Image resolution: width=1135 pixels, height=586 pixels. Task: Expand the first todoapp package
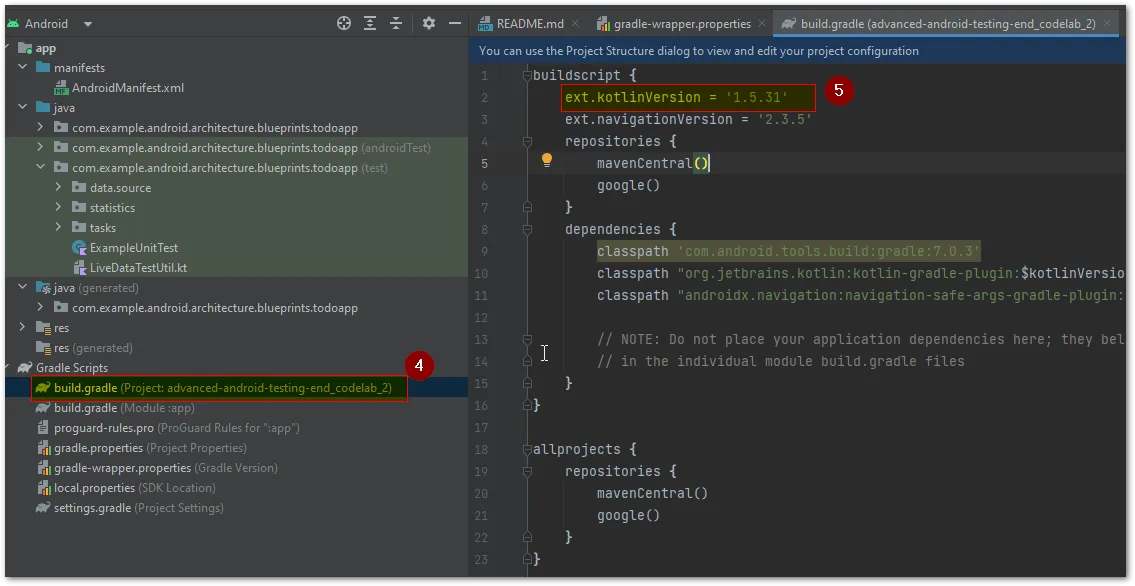tap(41, 127)
